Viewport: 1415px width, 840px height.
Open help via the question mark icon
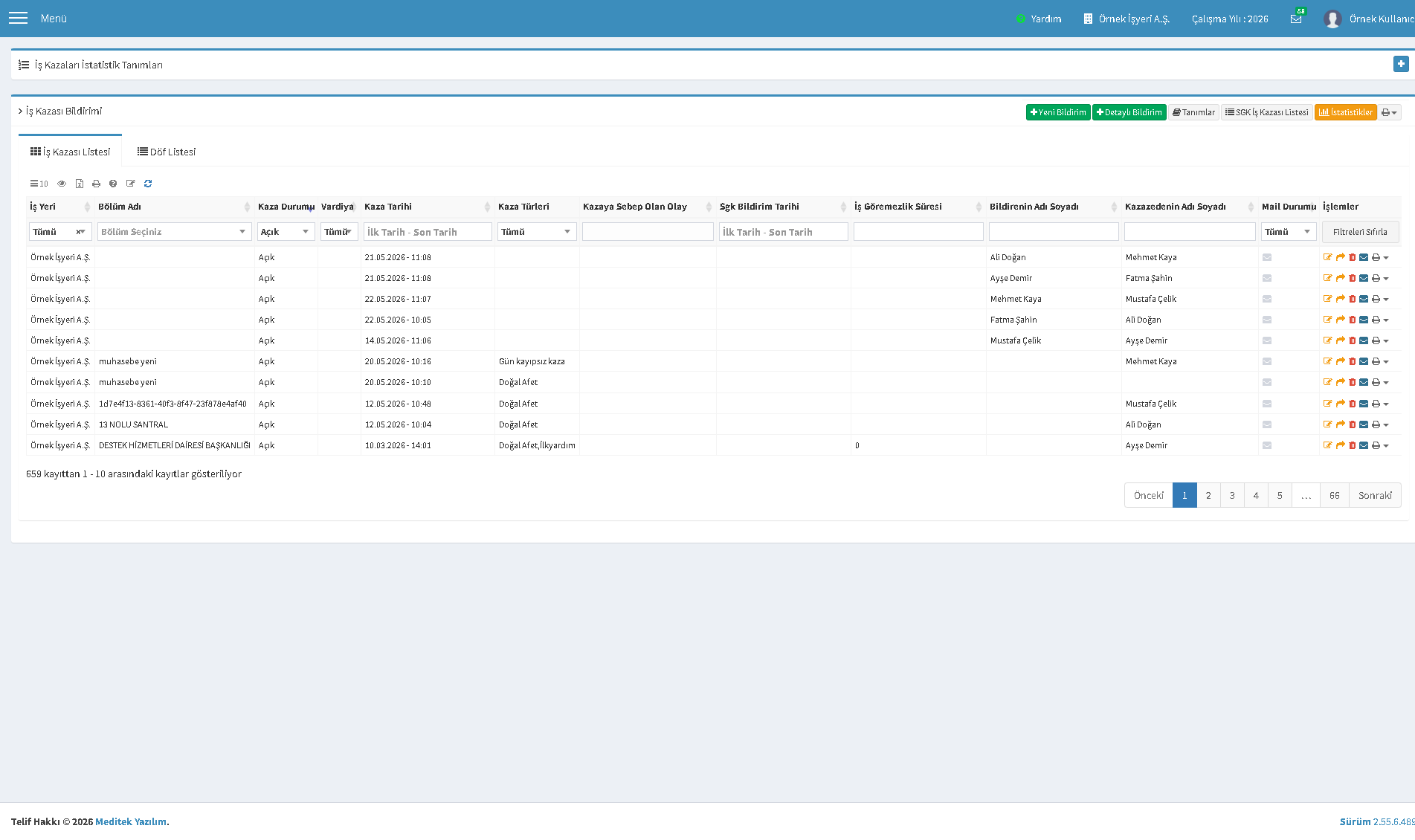point(113,184)
